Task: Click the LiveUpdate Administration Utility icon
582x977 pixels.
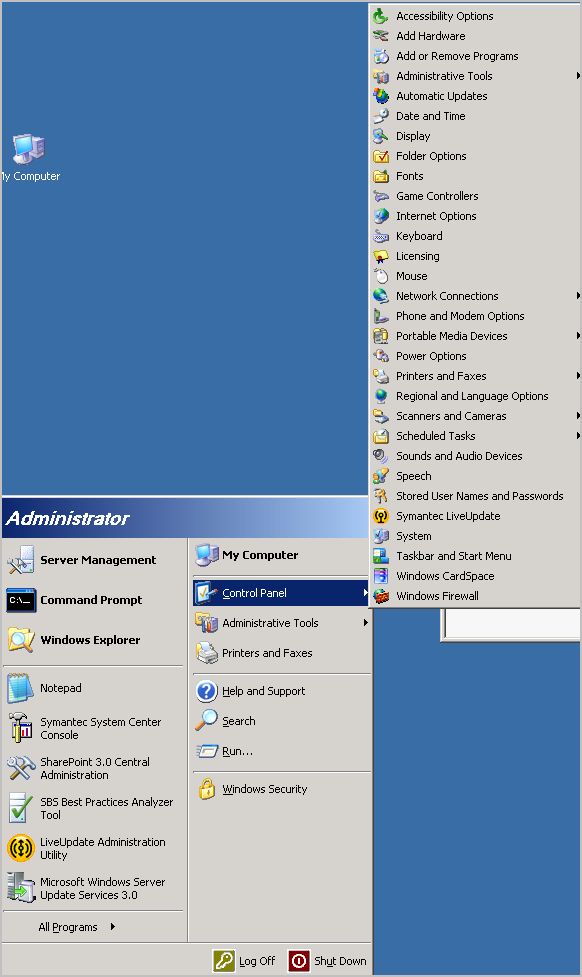Action: [x=21, y=848]
